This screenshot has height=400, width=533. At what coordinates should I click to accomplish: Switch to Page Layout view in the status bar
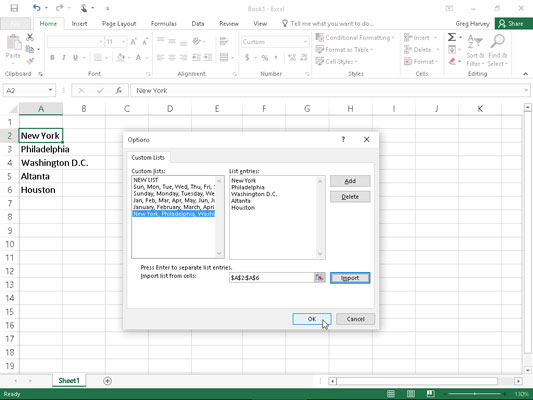(x=411, y=394)
